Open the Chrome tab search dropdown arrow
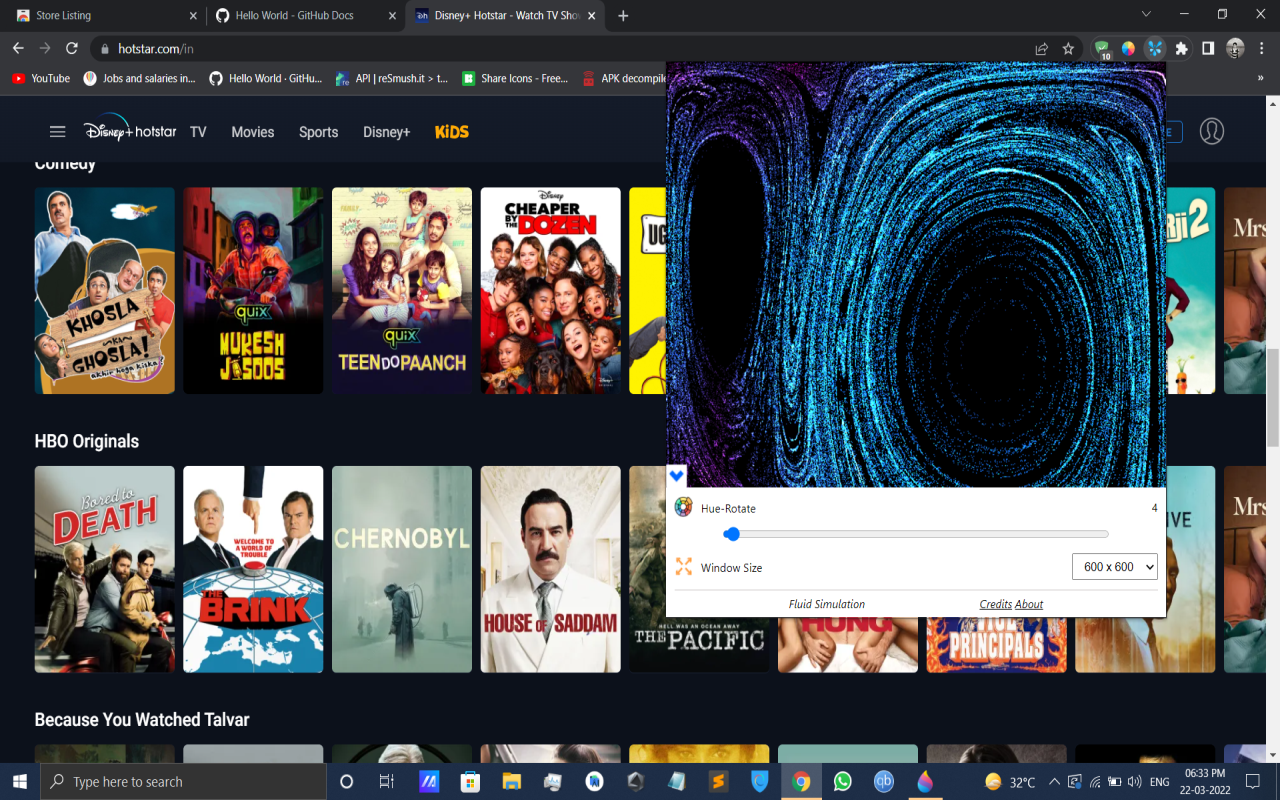Screen dimensions: 1280x800 pyautogui.click(x=1146, y=15)
